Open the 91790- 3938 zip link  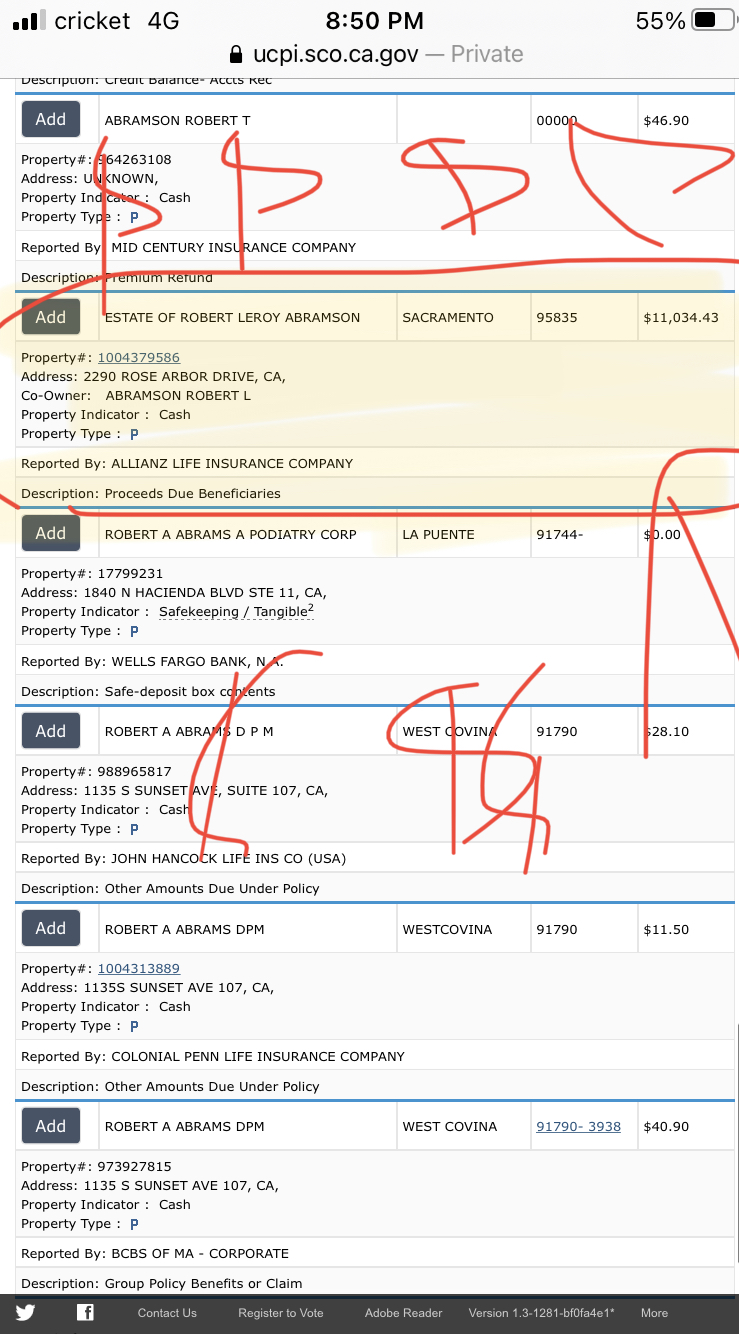pos(578,1126)
